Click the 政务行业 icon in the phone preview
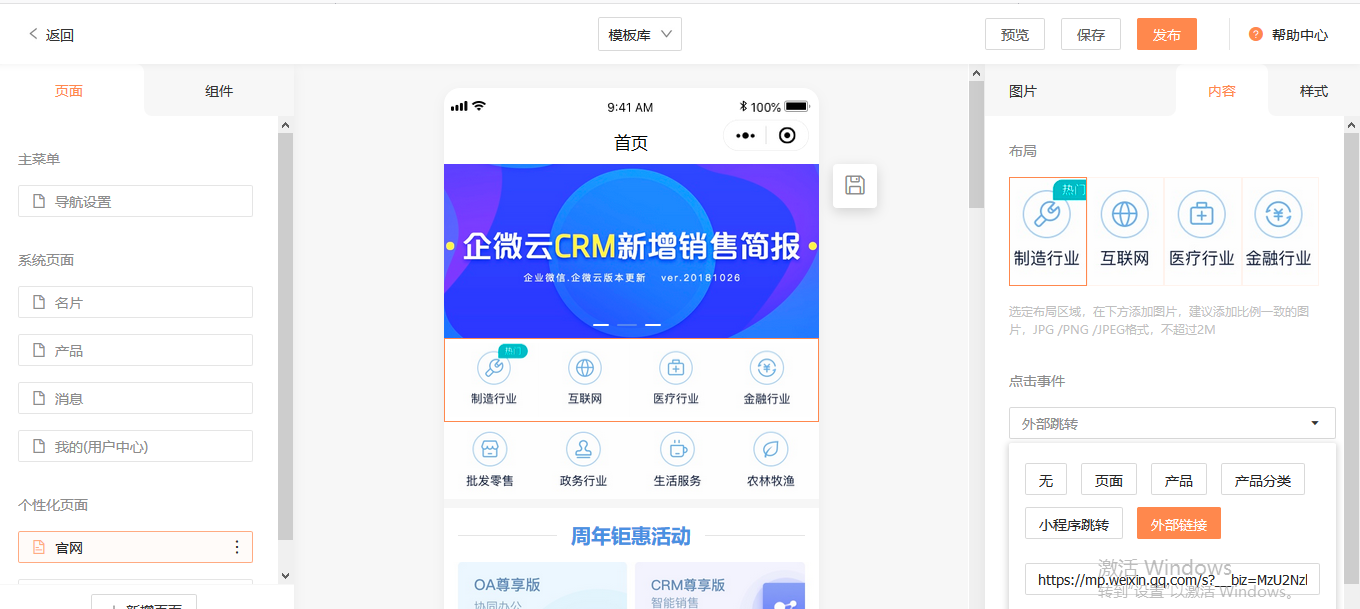The image size is (1360, 609). [584, 449]
